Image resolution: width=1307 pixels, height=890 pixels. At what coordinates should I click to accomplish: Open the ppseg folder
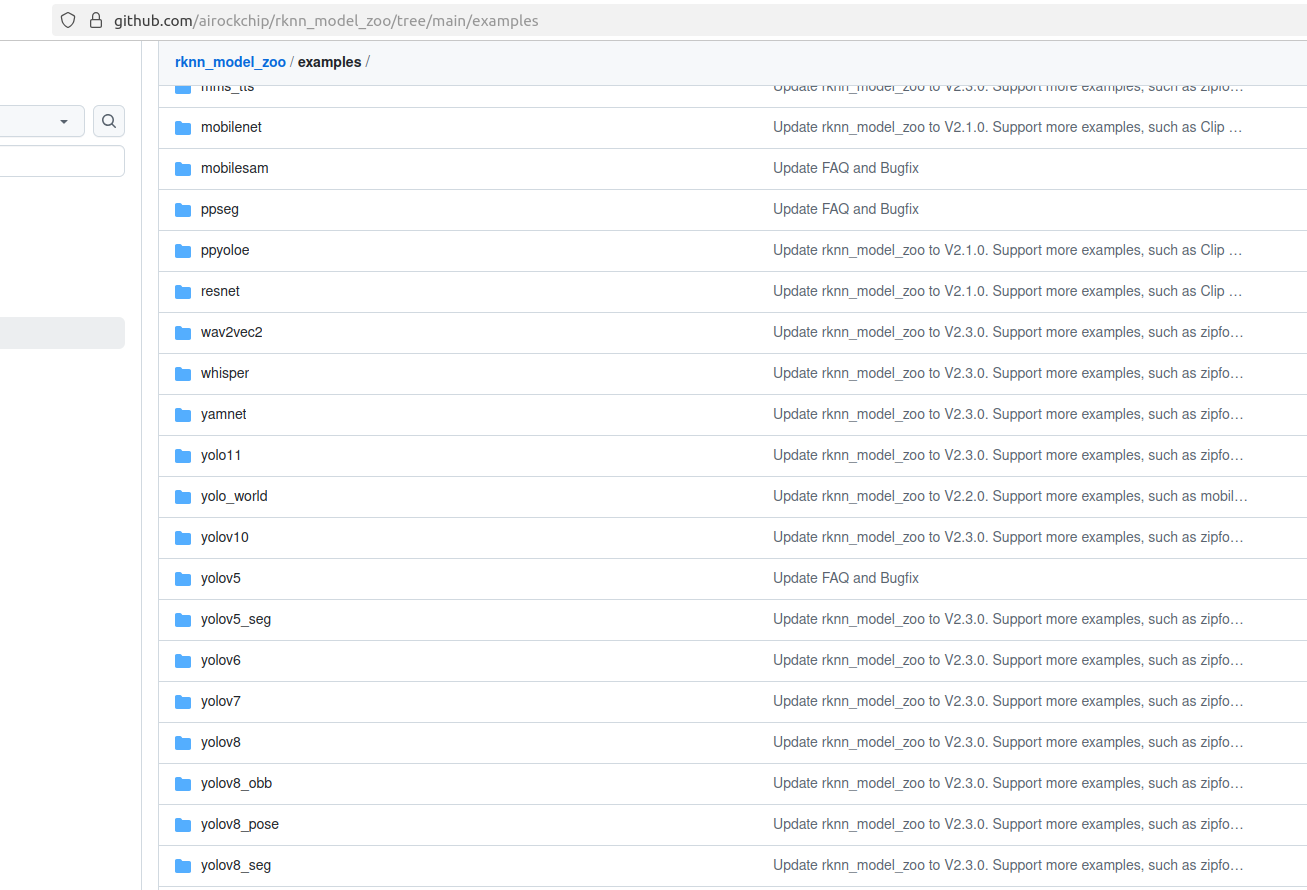[x=220, y=209]
